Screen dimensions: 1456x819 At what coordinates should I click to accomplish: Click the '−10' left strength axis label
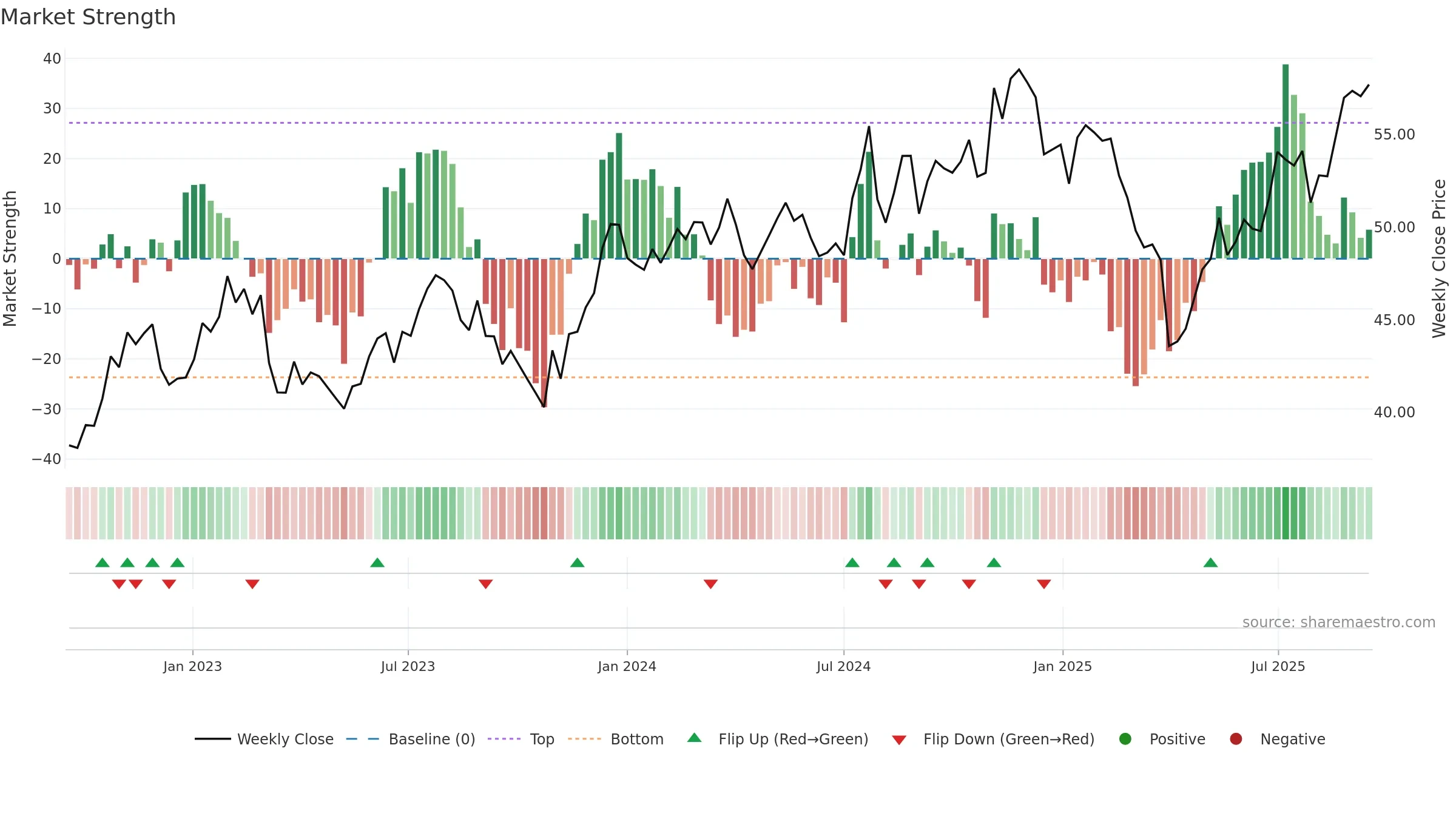[47, 309]
